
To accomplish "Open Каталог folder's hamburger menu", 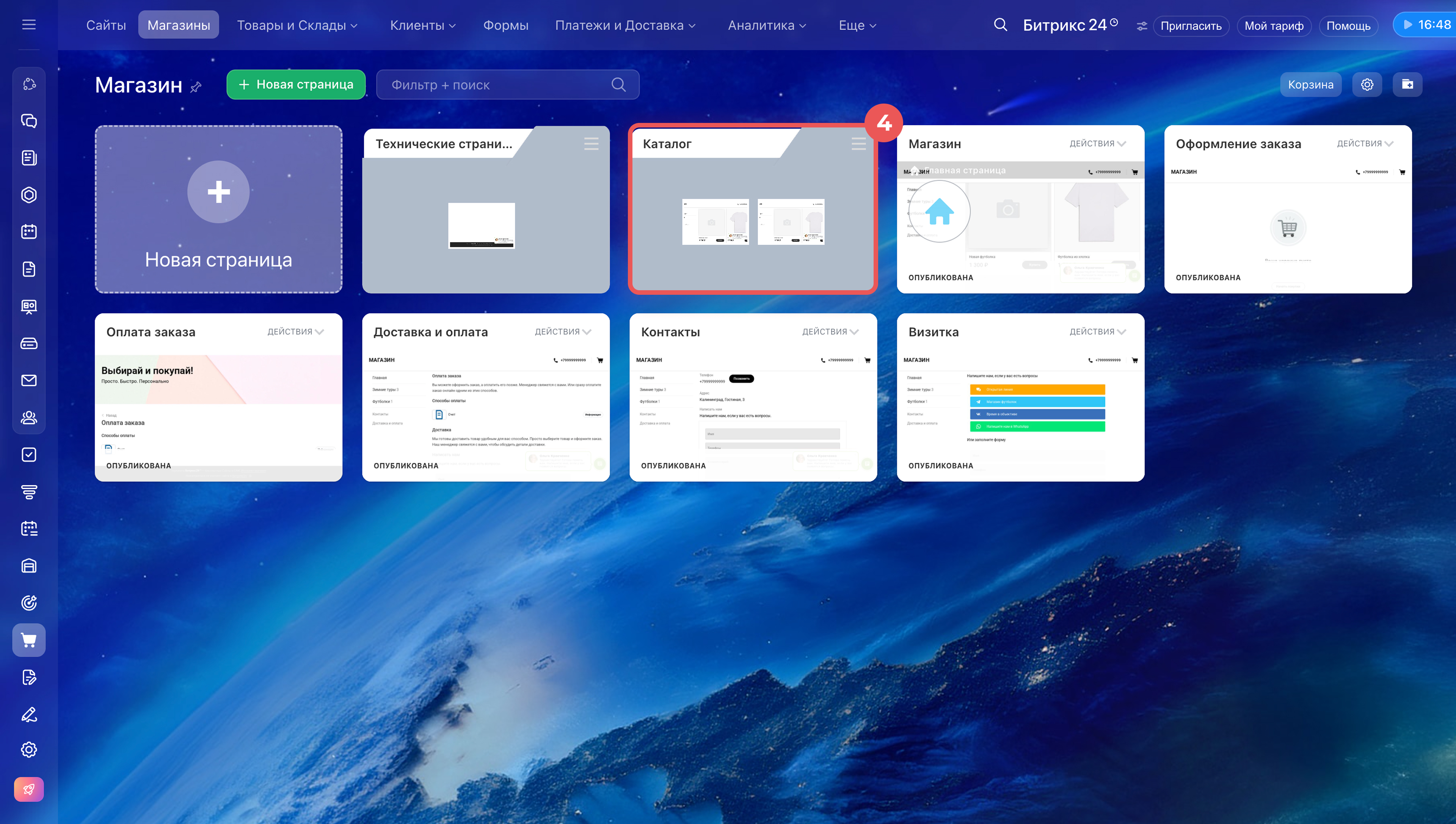I will coord(858,144).
